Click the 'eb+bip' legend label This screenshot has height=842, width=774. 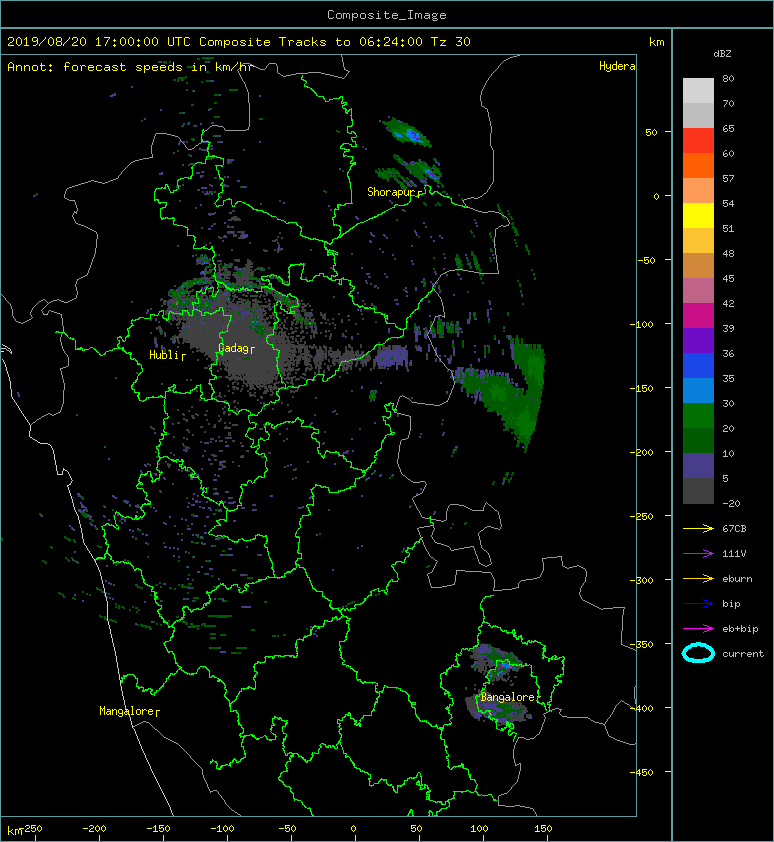tap(740, 629)
